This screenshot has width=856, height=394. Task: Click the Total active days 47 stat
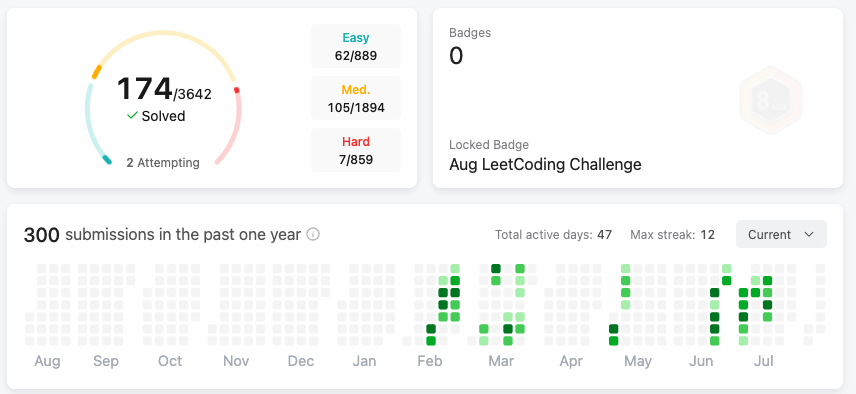[x=553, y=235]
